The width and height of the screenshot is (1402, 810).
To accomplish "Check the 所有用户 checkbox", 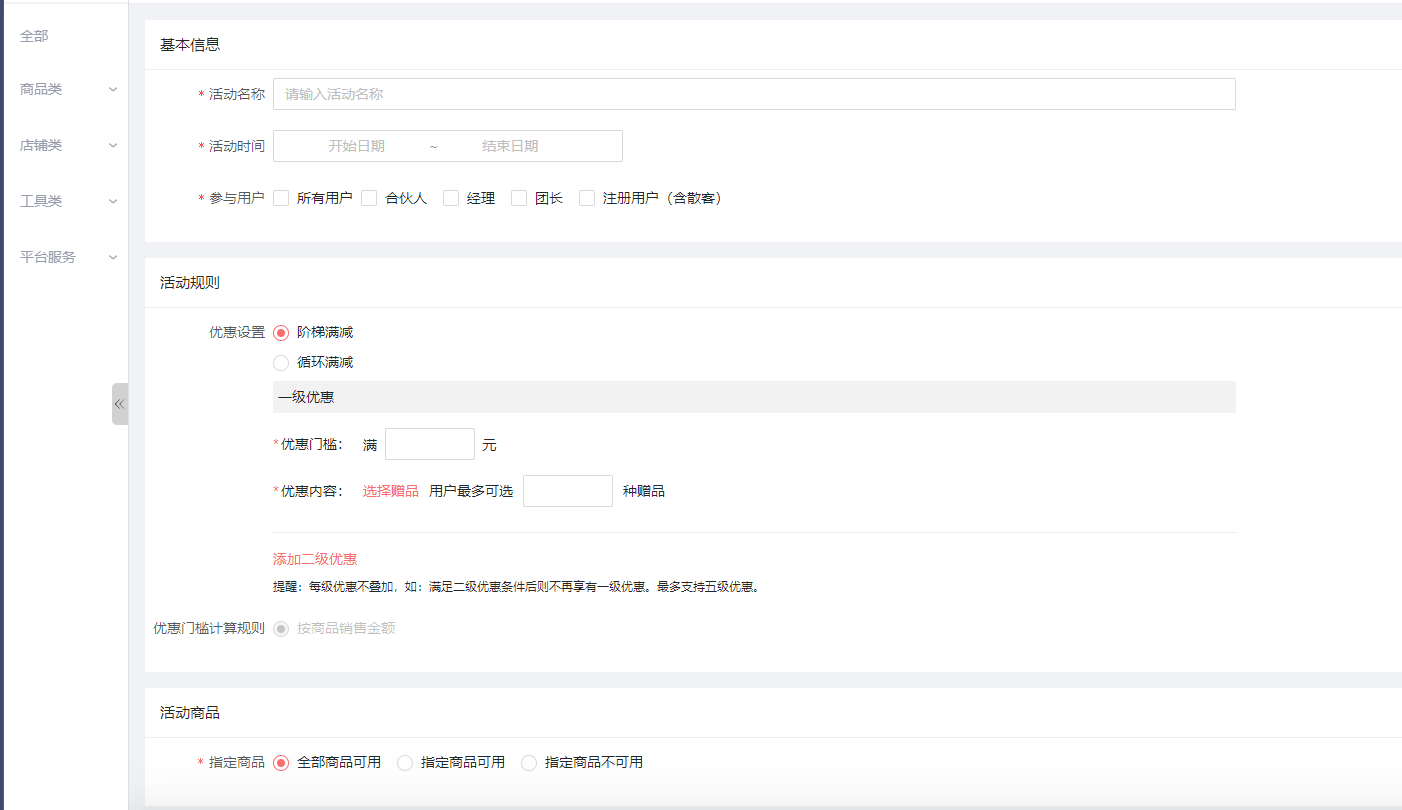I will [x=281, y=198].
